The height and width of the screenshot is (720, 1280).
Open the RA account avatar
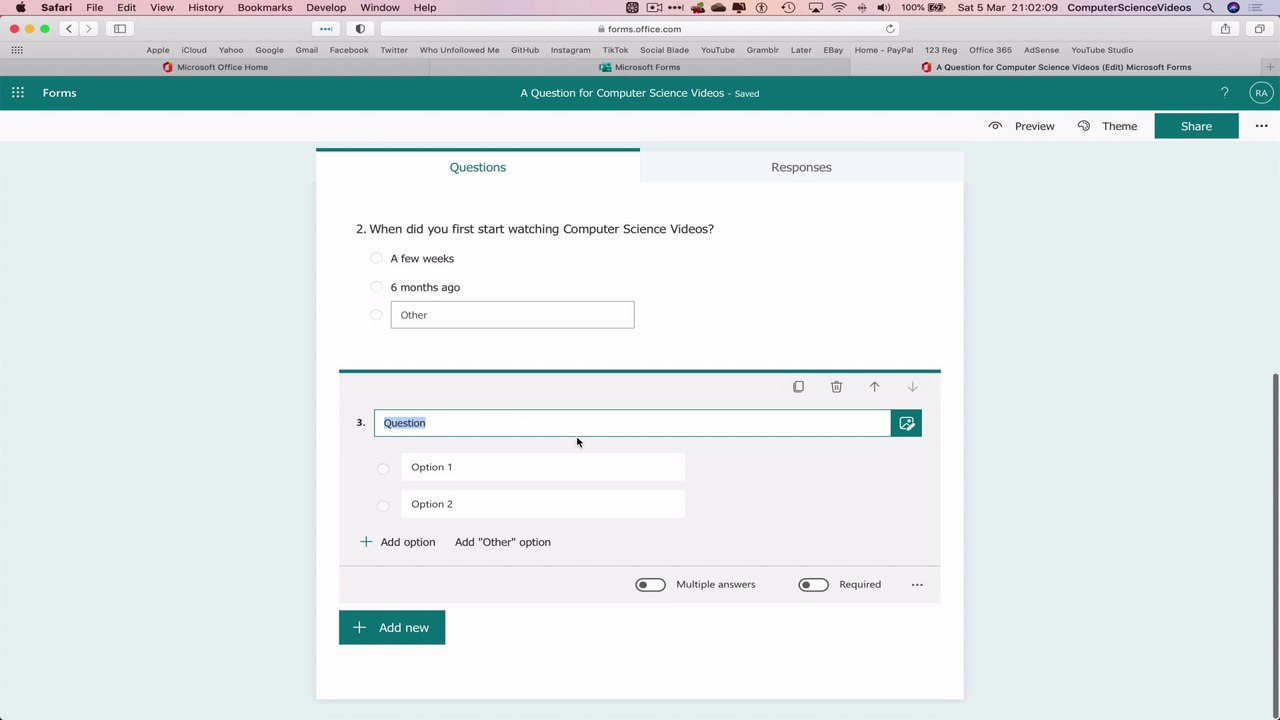pyautogui.click(x=1261, y=93)
